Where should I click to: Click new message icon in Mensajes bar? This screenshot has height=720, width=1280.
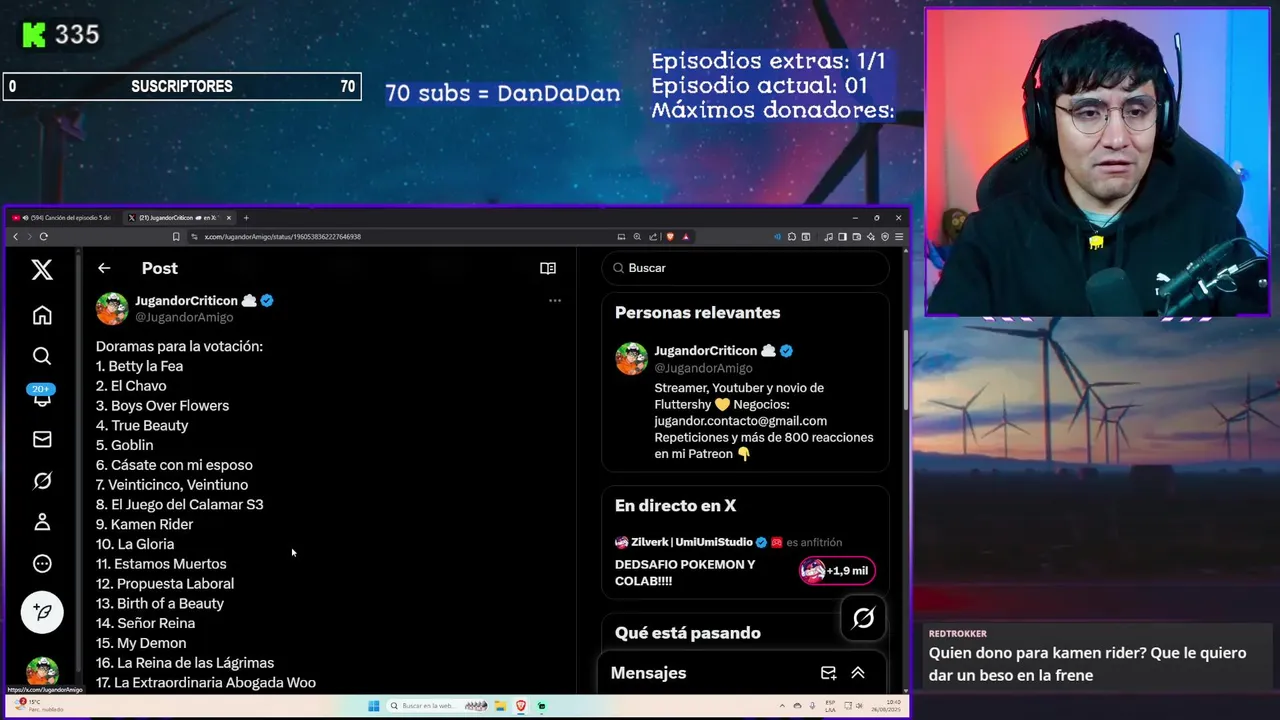pos(828,673)
